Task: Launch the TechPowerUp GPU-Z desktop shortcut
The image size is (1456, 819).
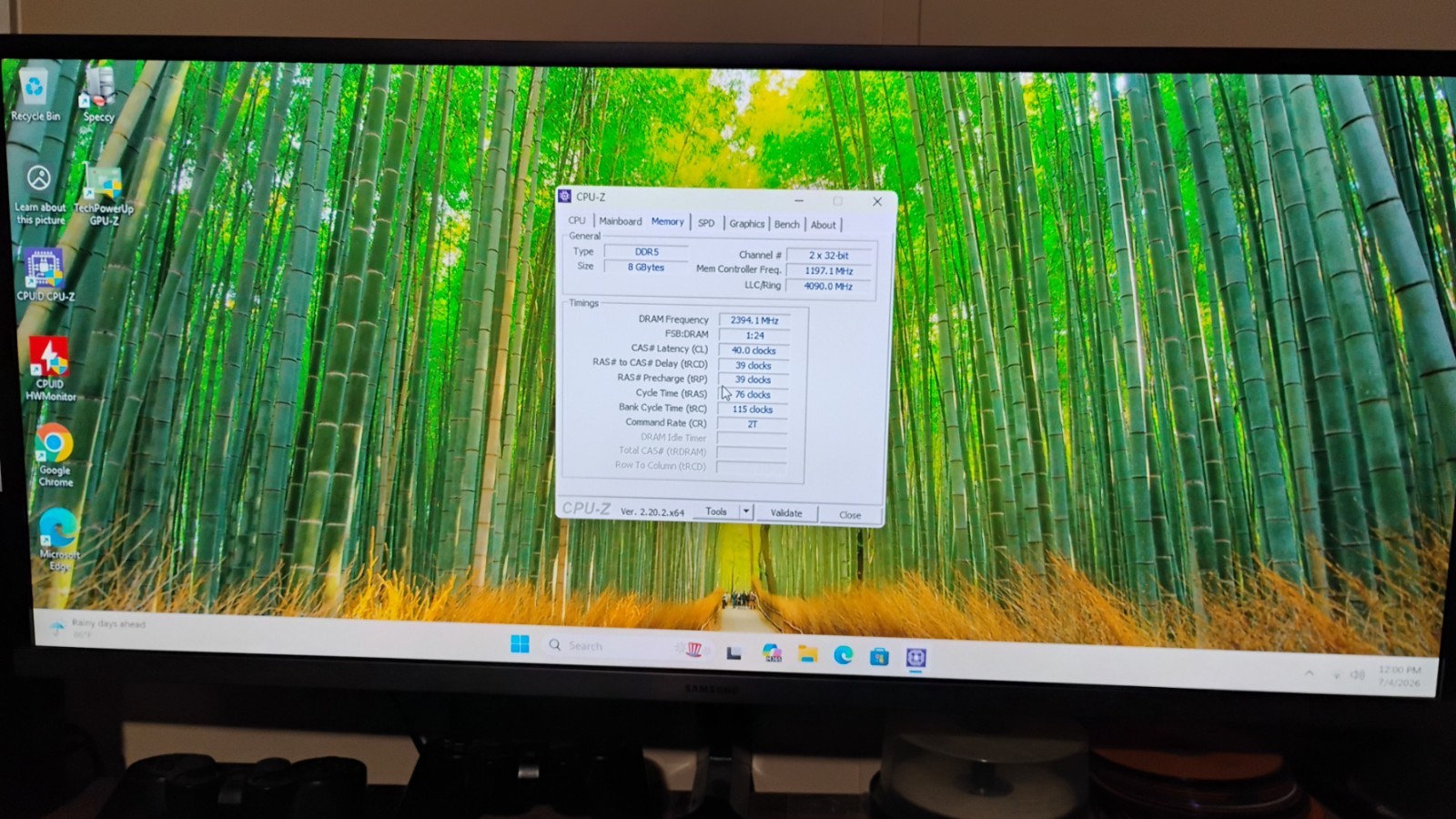Action: [x=104, y=196]
